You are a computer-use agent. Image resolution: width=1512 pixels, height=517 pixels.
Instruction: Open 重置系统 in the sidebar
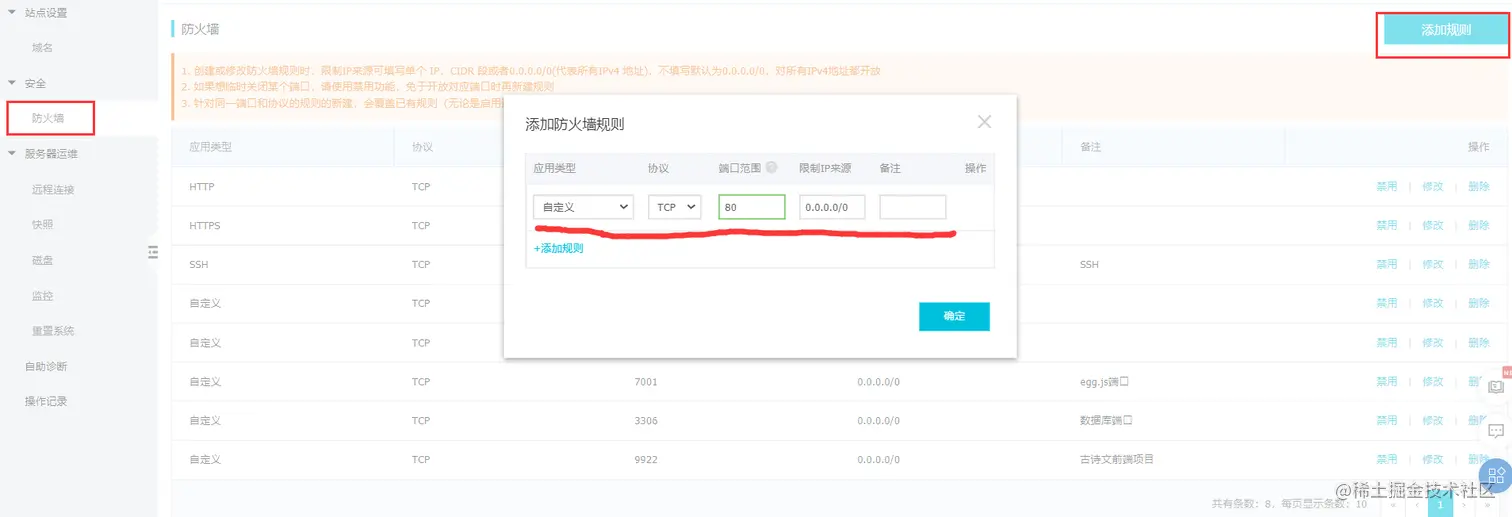53,331
